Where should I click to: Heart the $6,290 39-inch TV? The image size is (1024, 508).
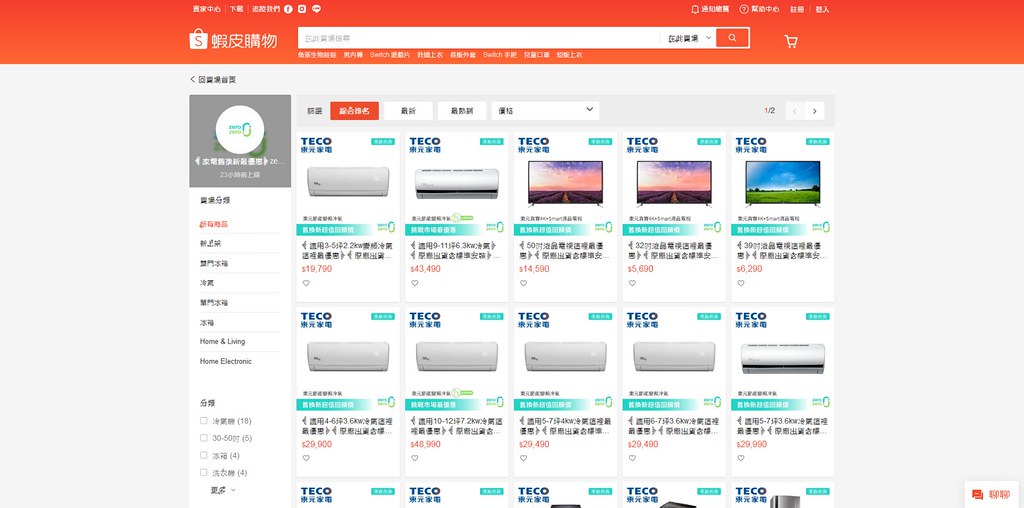[741, 283]
